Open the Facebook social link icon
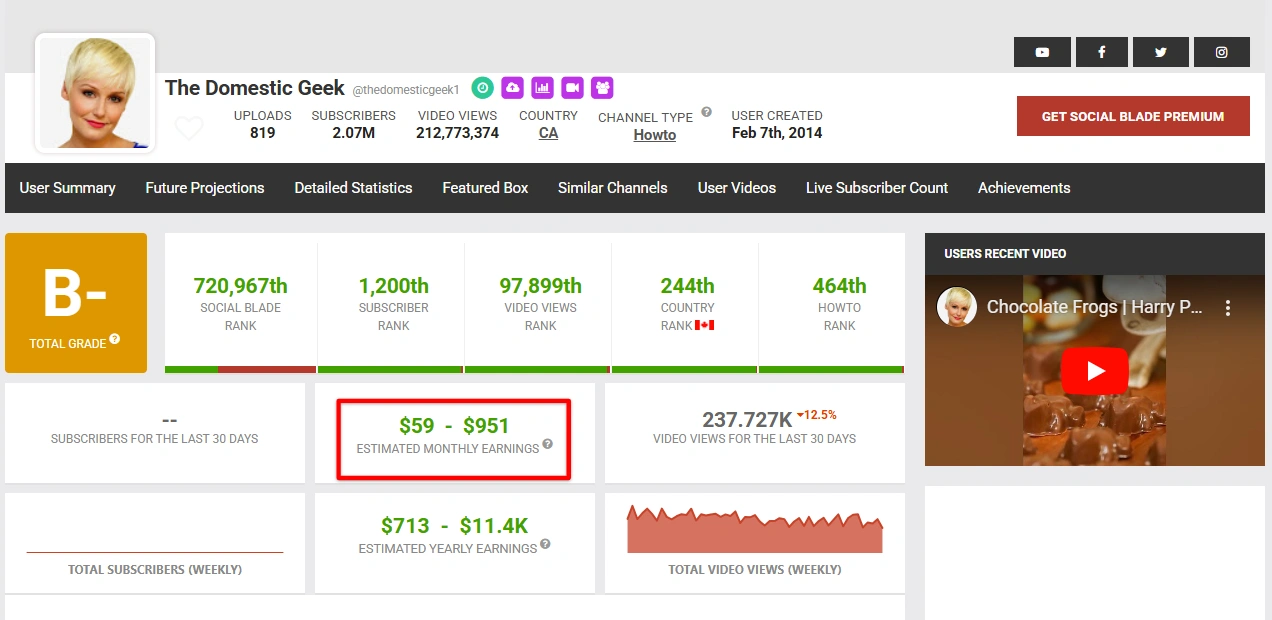 (x=1101, y=52)
